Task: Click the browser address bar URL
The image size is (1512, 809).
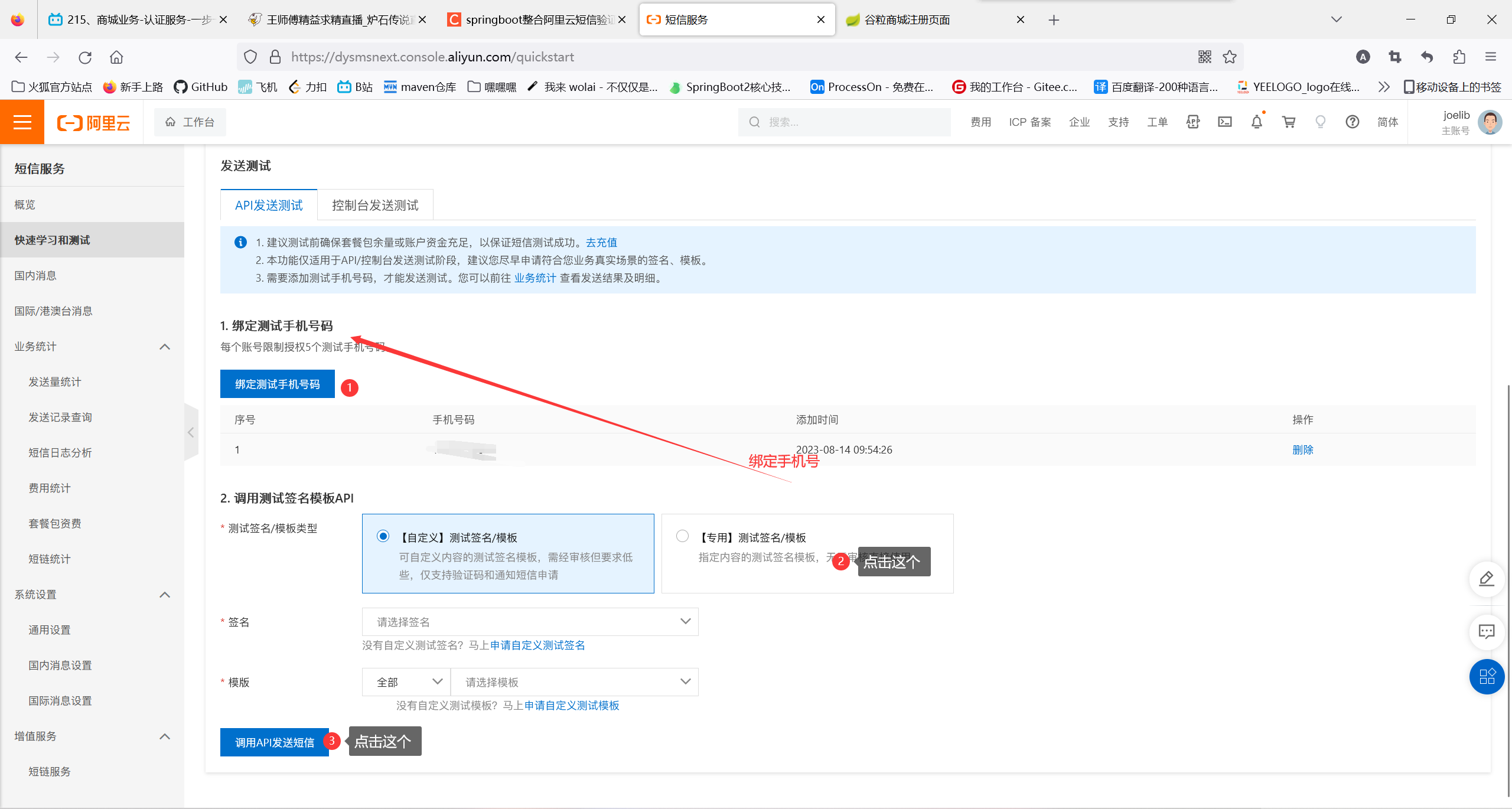Action: click(432, 57)
